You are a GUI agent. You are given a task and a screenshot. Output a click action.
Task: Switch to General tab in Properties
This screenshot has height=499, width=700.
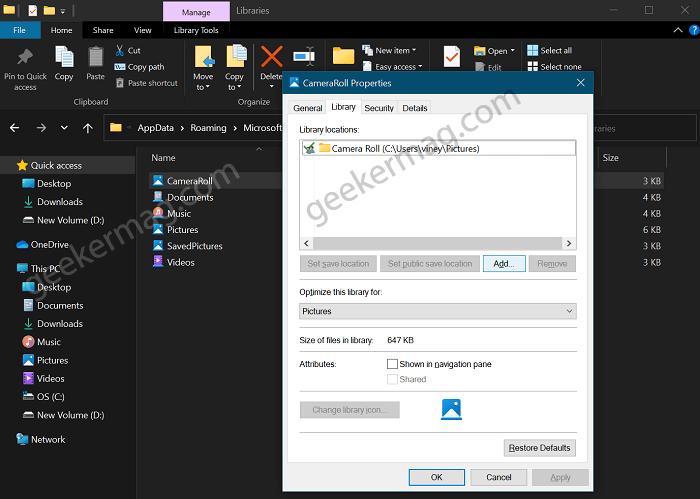pos(308,108)
